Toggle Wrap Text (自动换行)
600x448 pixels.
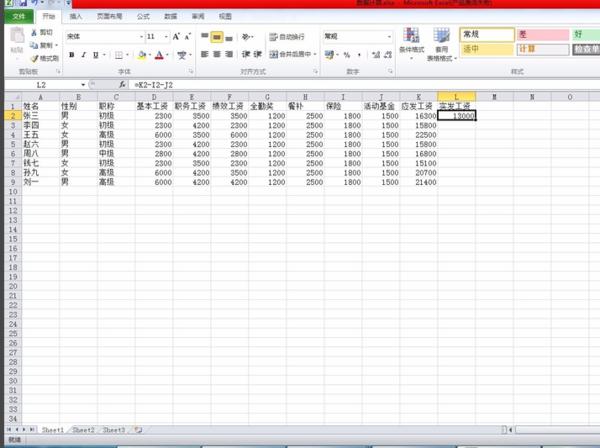[x=289, y=36]
